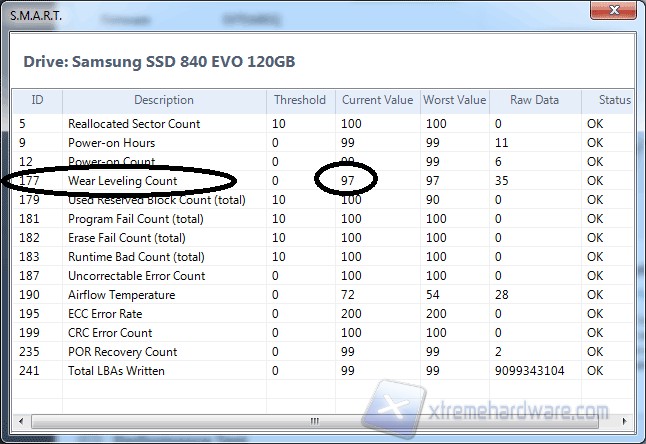Select the Airflow Temperature row
The height and width of the screenshot is (444, 646).
(x=121, y=295)
